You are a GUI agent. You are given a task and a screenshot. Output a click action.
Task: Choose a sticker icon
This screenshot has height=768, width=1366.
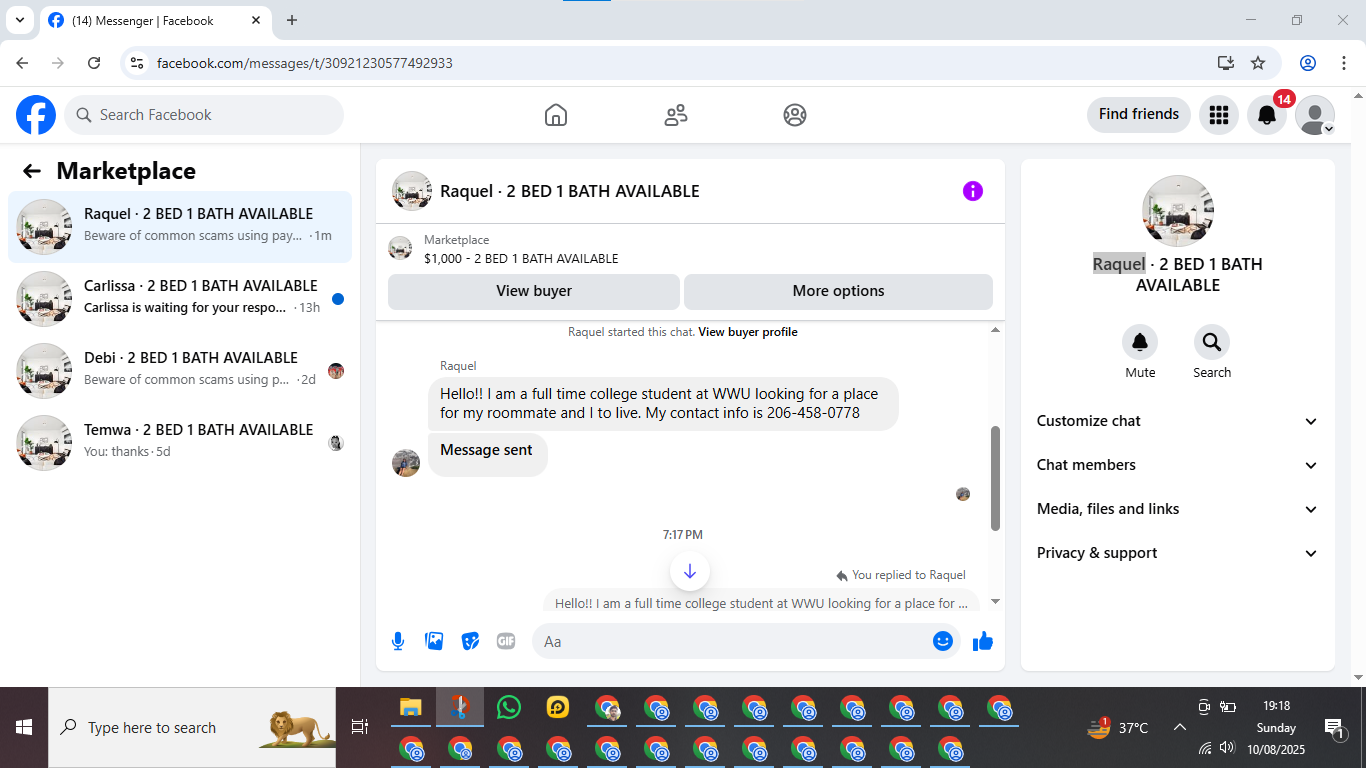point(470,641)
